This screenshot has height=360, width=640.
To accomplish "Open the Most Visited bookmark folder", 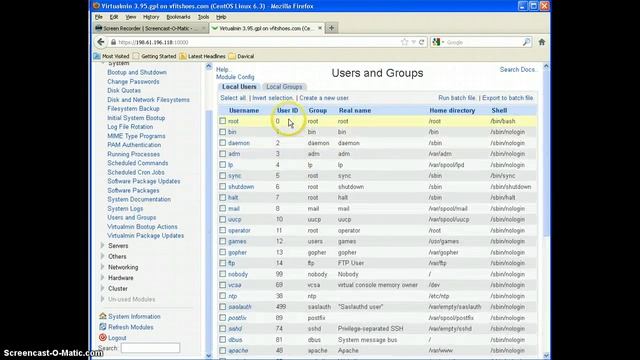I will pyautogui.click(x=111, y=56).
